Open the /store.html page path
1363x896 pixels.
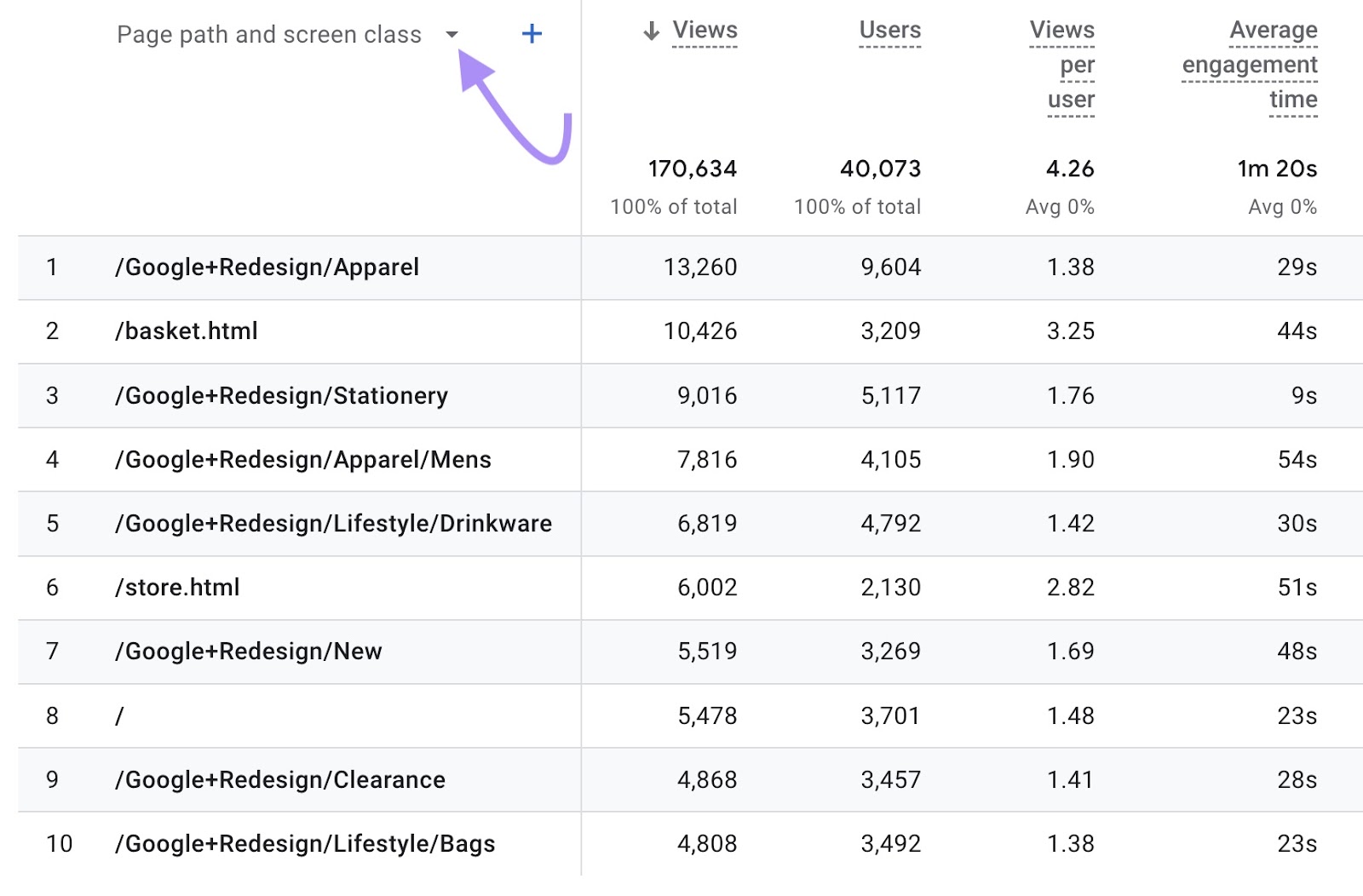177,588
